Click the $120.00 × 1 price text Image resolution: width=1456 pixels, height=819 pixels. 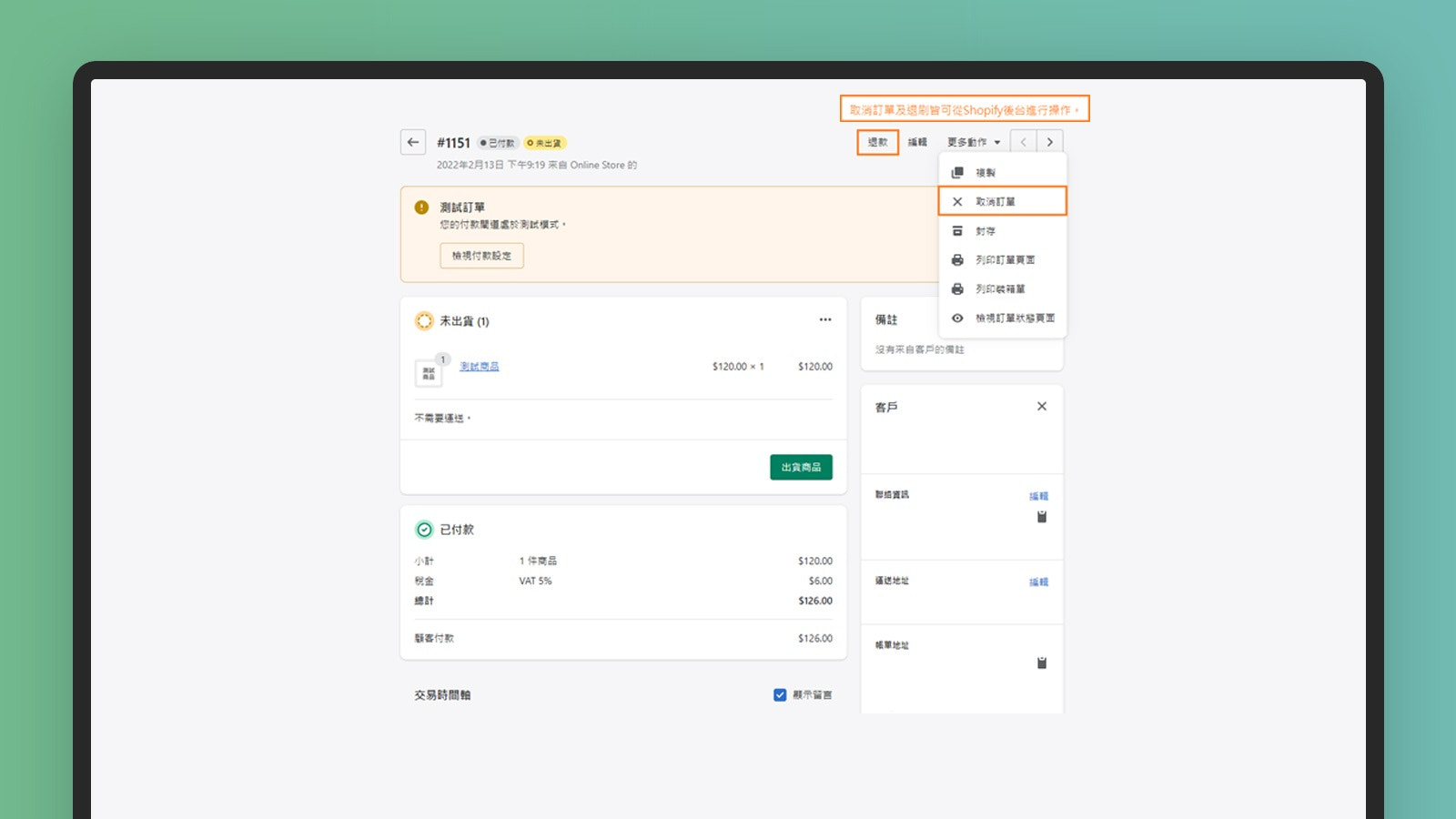[x=738, y=367]
